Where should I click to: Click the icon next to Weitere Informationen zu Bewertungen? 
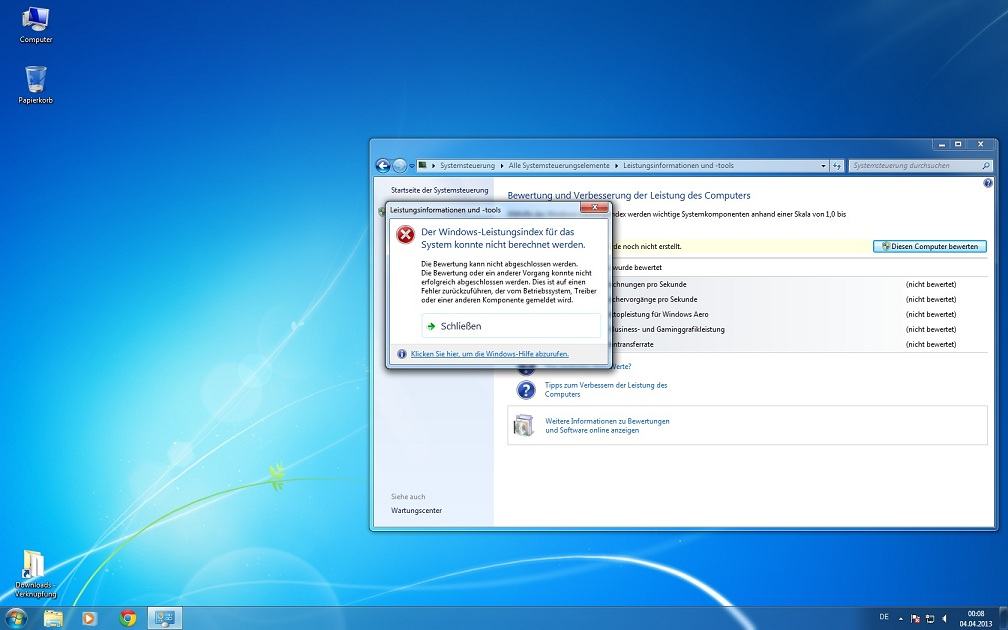(524, 426)
